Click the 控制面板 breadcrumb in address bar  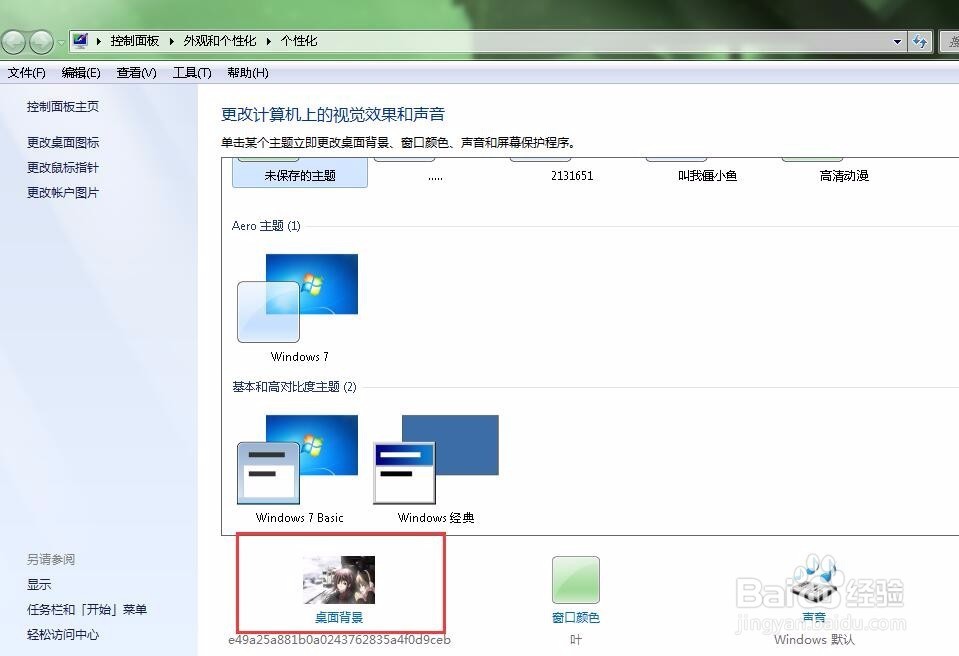pos(135,41)
